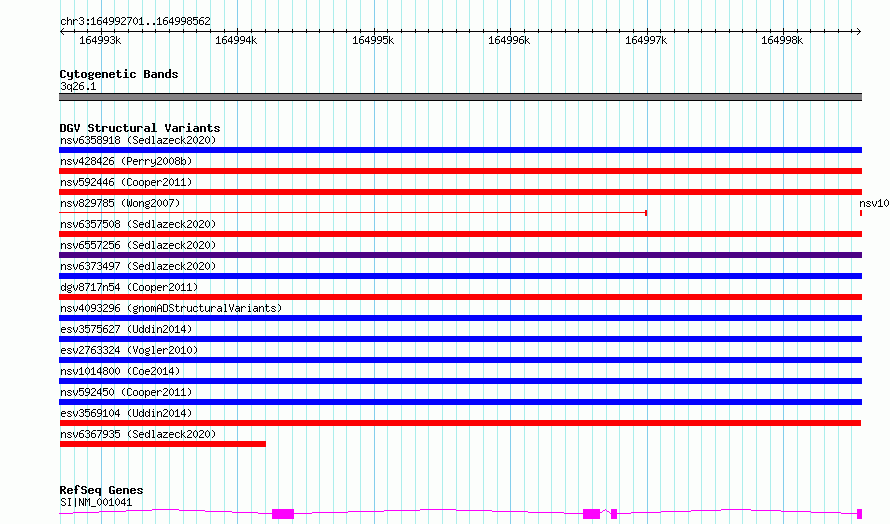The height and width of the screenshot is (524, 890).
Task: Click the second magenta SI exon block
Action: coord(591,514)
